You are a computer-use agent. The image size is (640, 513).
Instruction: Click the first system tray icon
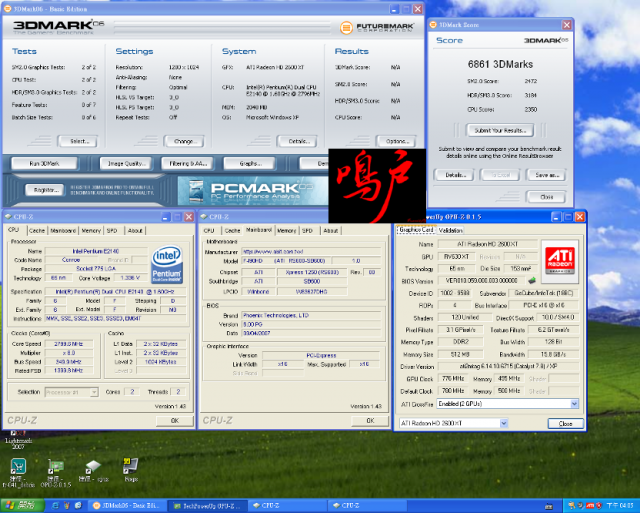pos(571,506)
